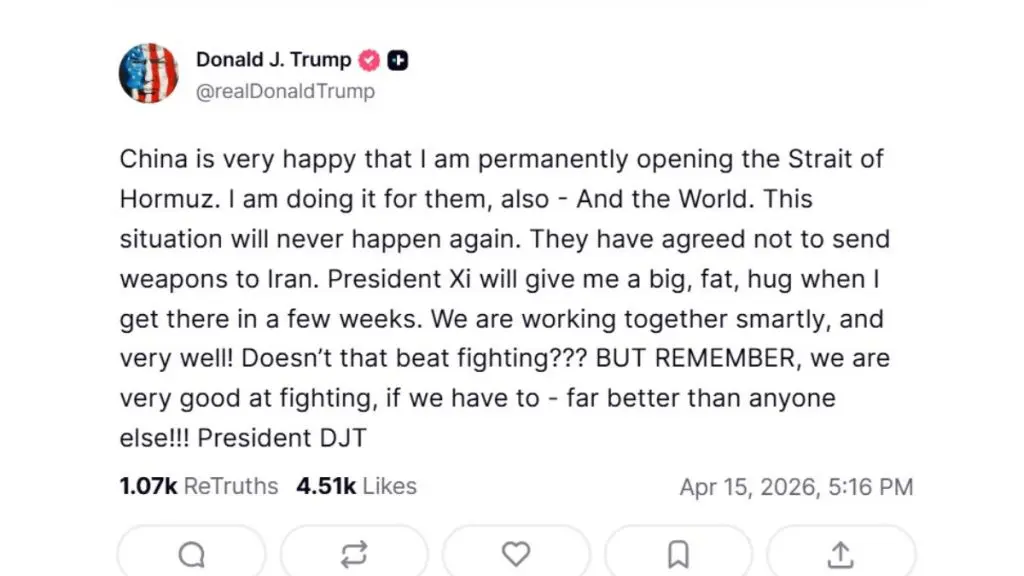This screenshot has width=1024, height=576.
Task: Click the reply speech bubble icon
Action: click(x=192, y=553)
